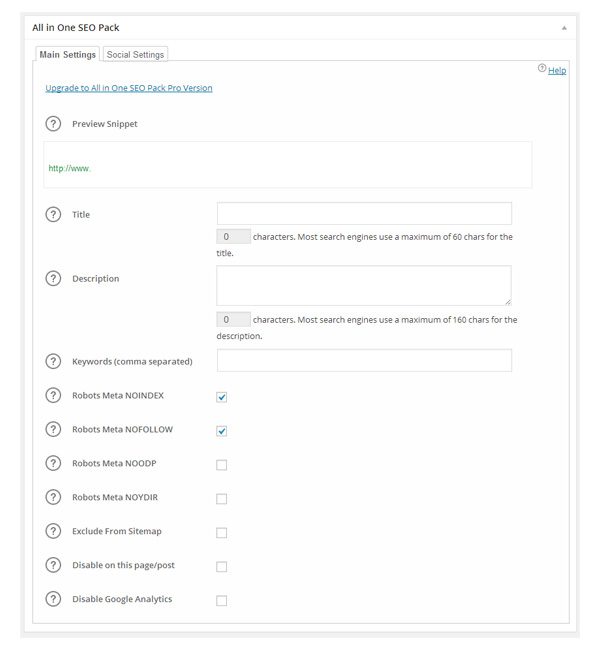Switch to the Main Settings tab

tap(68, 54)
